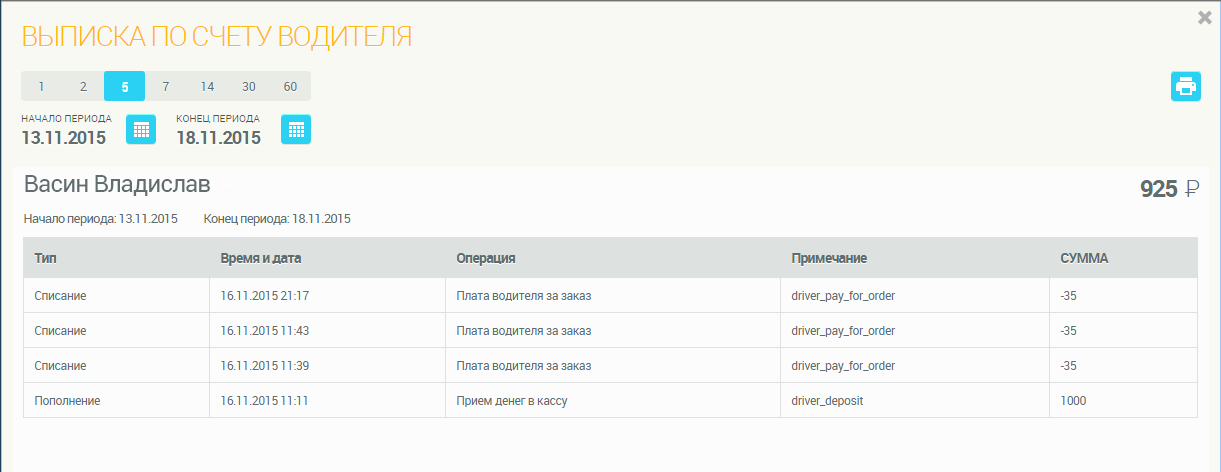Click the 'Тип' column header
The width and height of the screenshot is (1221, 472).
pyautogui.click(x=45, y=258)
